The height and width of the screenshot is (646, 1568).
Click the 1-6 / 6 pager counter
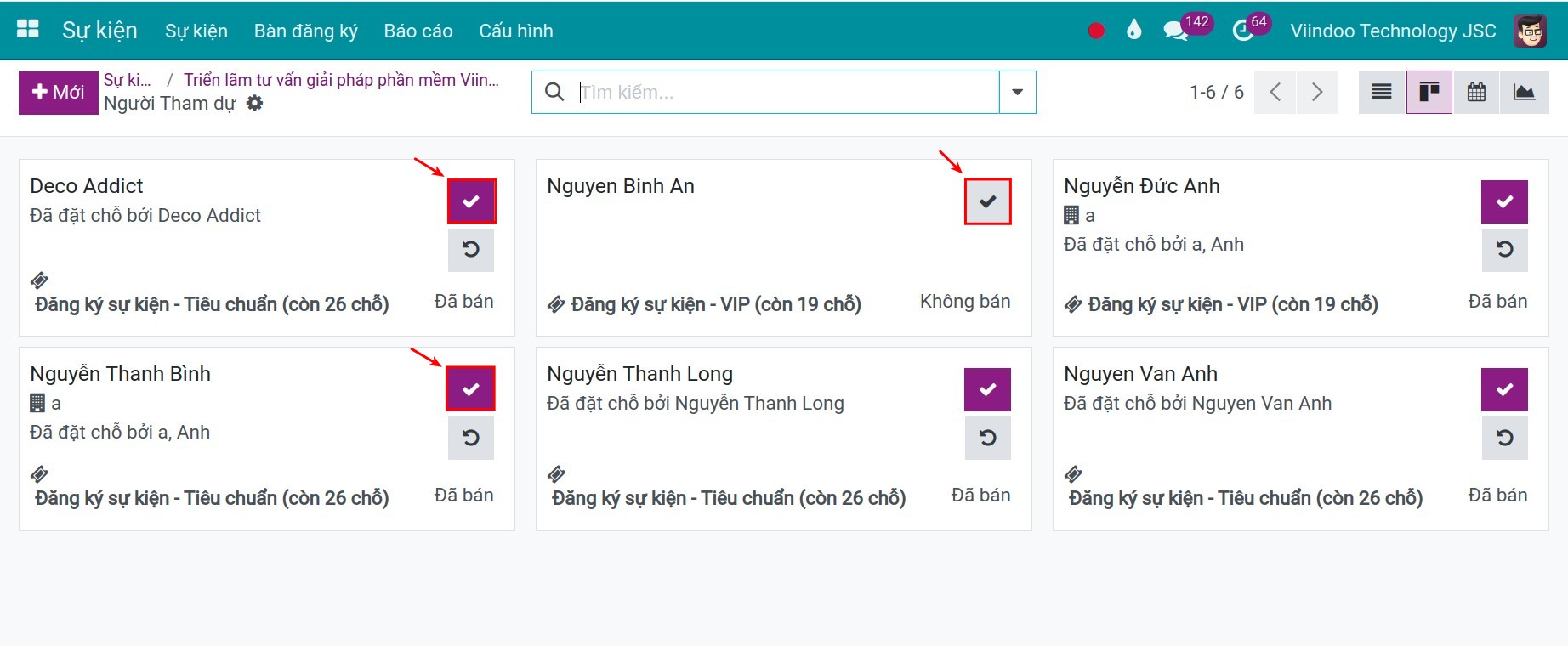[1217, 92]
